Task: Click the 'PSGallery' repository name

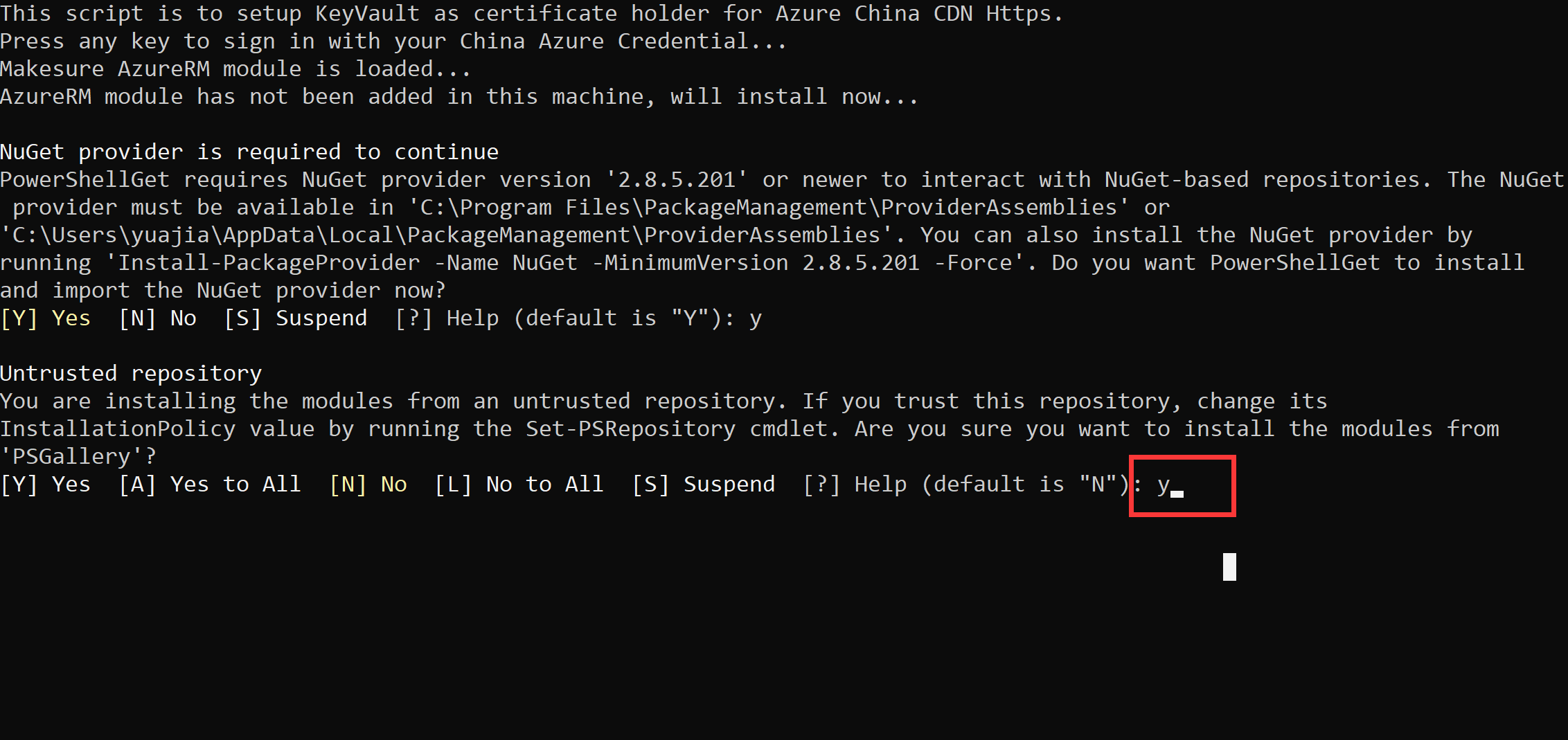Action: pyautogui.click(x=71, y=457)
